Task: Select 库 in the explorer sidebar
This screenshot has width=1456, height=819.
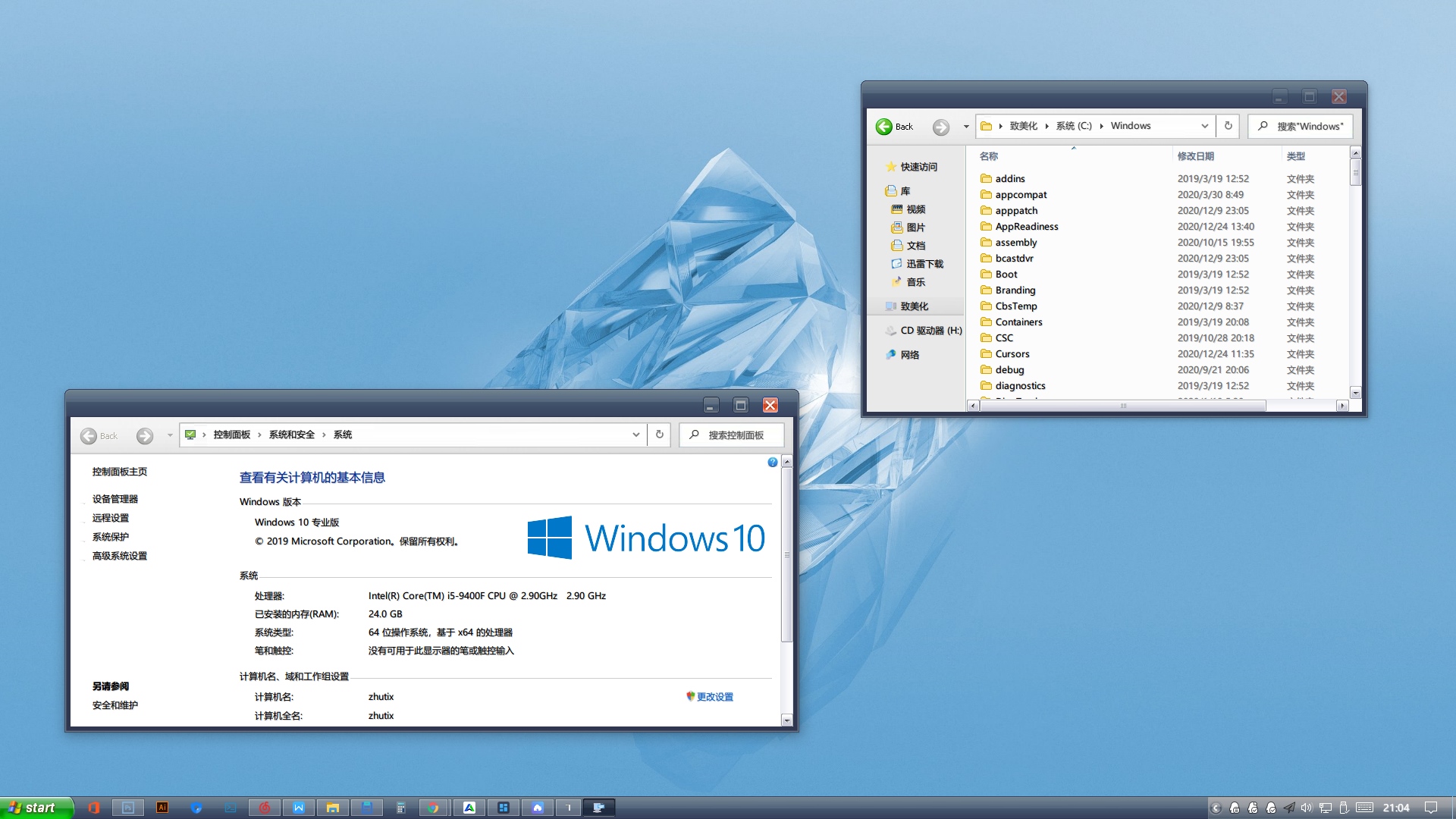Action: point(898,191)
